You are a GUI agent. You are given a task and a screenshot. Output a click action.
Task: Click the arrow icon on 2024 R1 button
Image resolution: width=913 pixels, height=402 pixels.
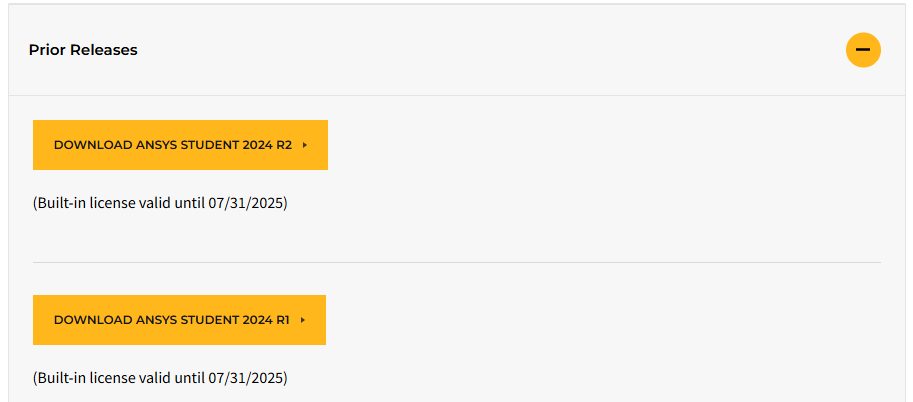click(x=303, y=320)
